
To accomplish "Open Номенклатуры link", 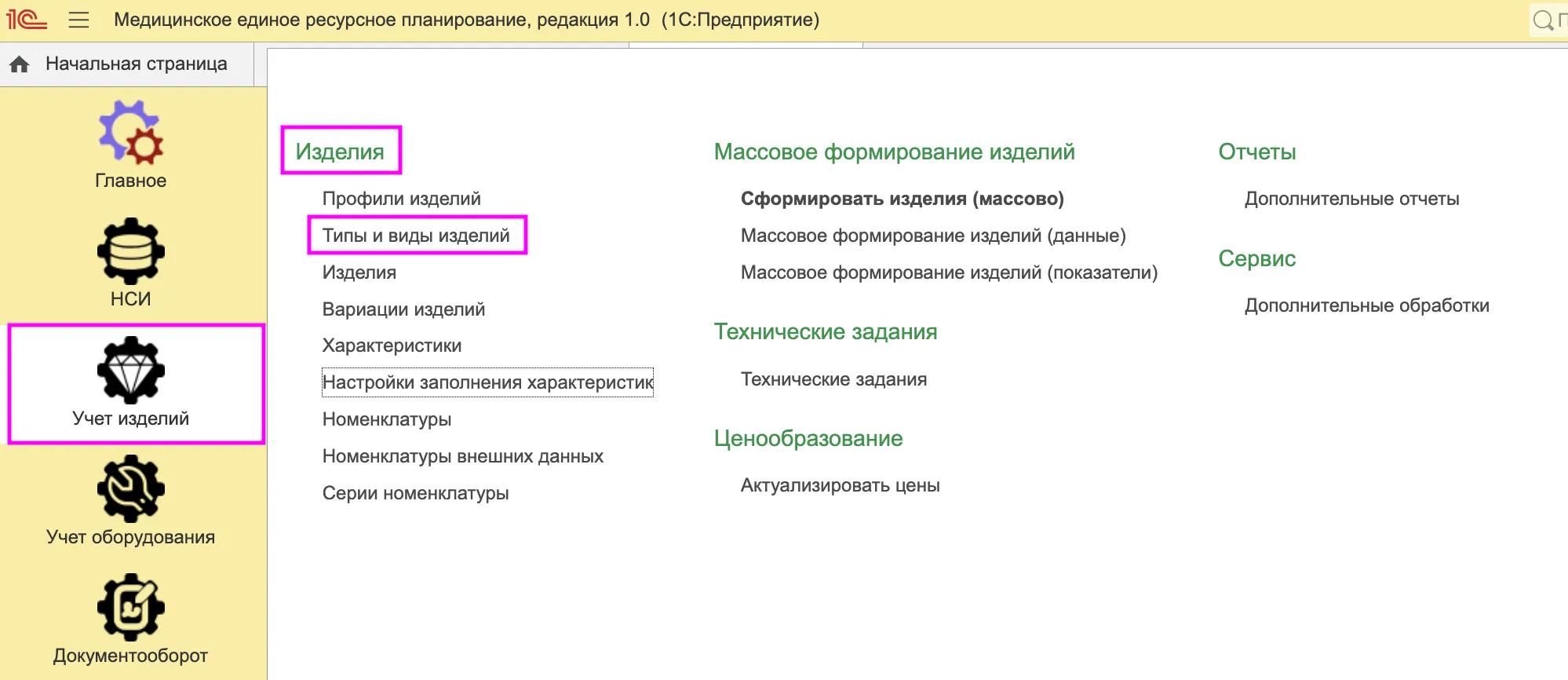I will click(x=387, y=419).
